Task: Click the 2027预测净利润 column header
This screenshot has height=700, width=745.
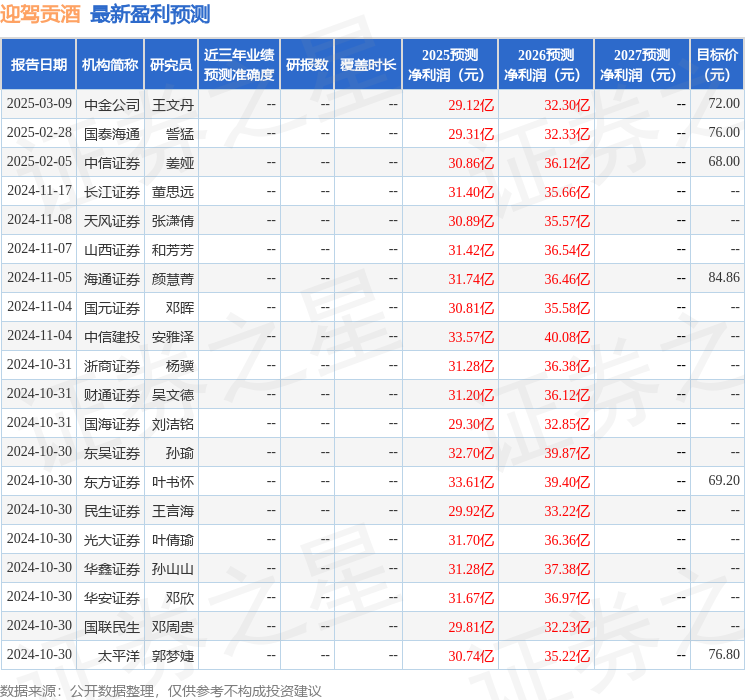Action: tap(642, 65)
